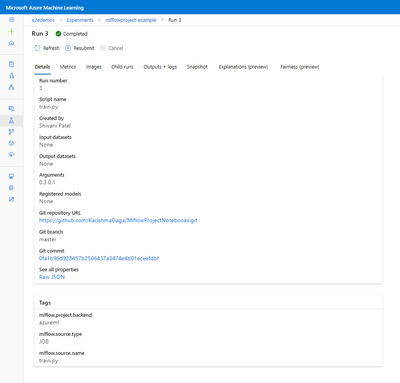Switch to the Fairness (preview) tab
Screen dimensions: 400x383
pyautogui.click(x=300, y=67)
